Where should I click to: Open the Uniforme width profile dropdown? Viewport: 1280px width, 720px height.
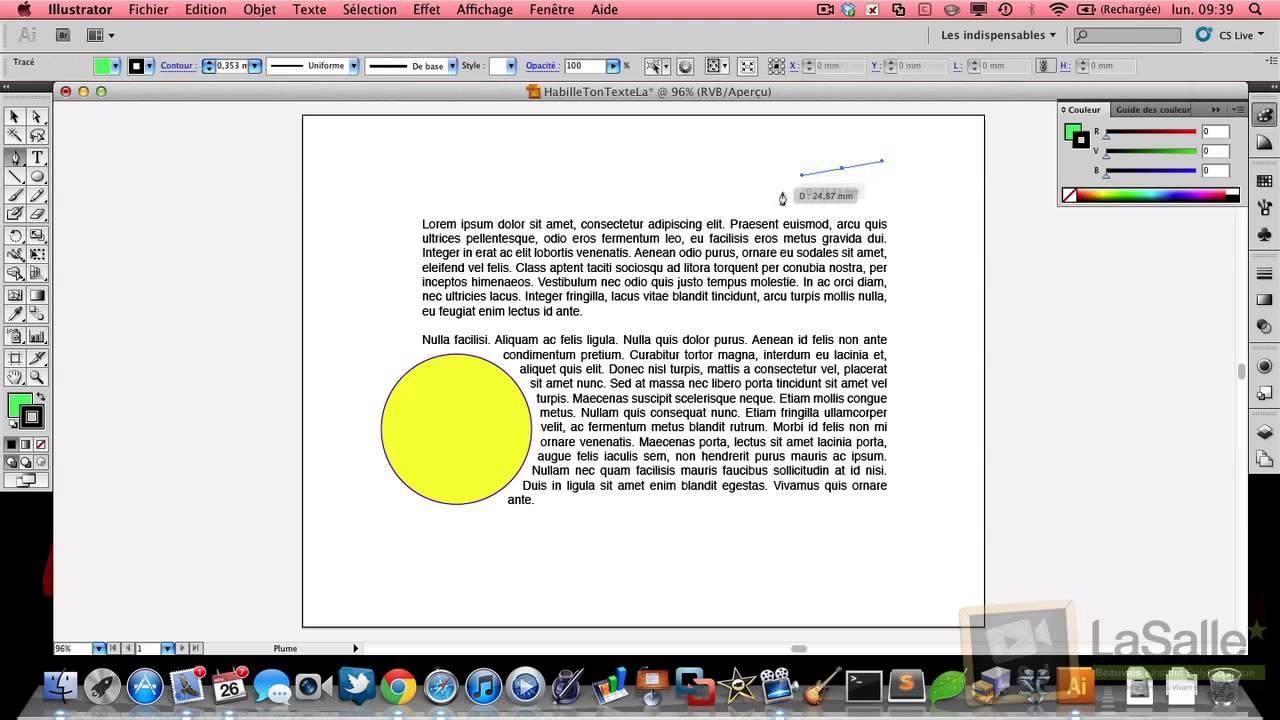point(353,66)
